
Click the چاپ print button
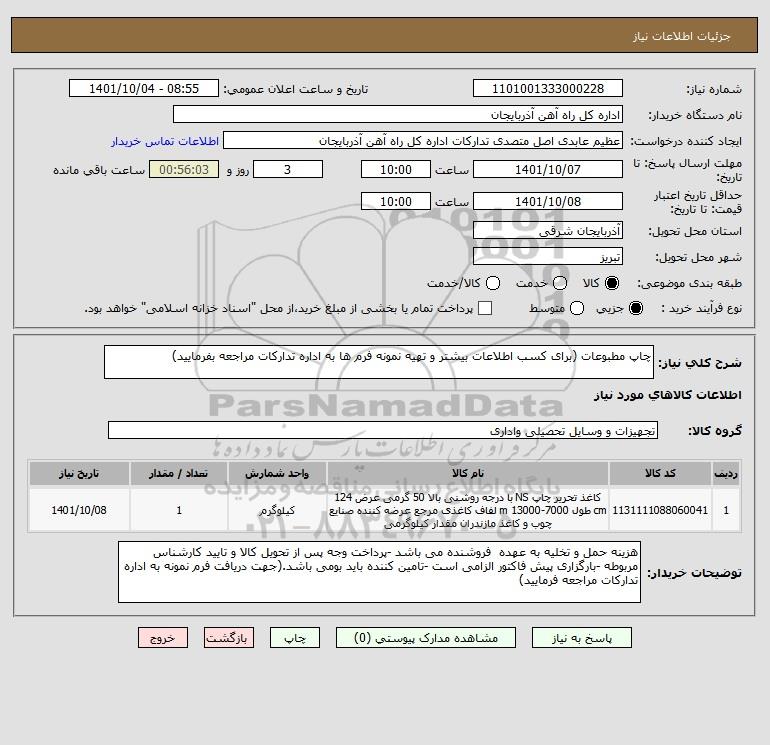point(295,637)
